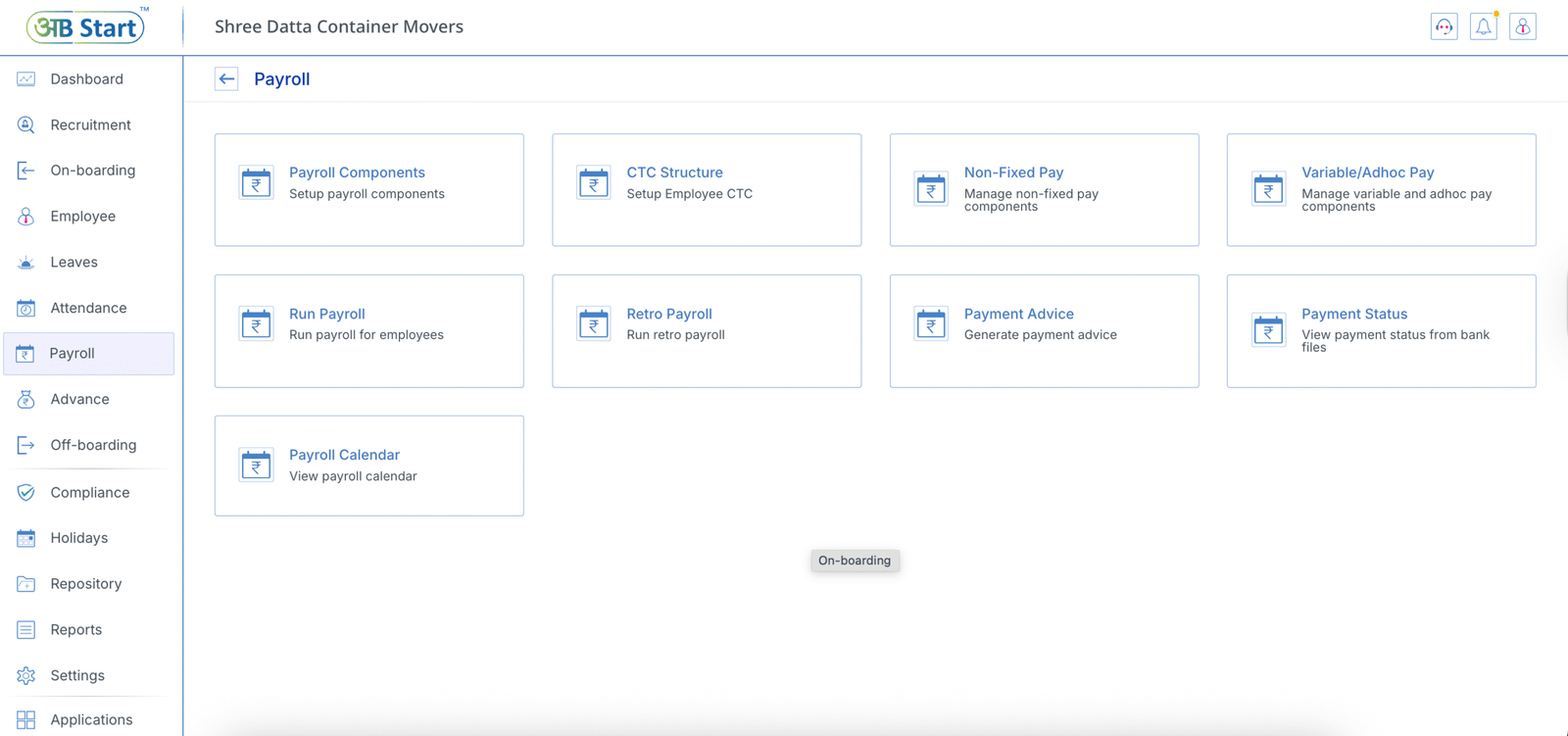Open the support headset icon

[x=1444, y=27]
